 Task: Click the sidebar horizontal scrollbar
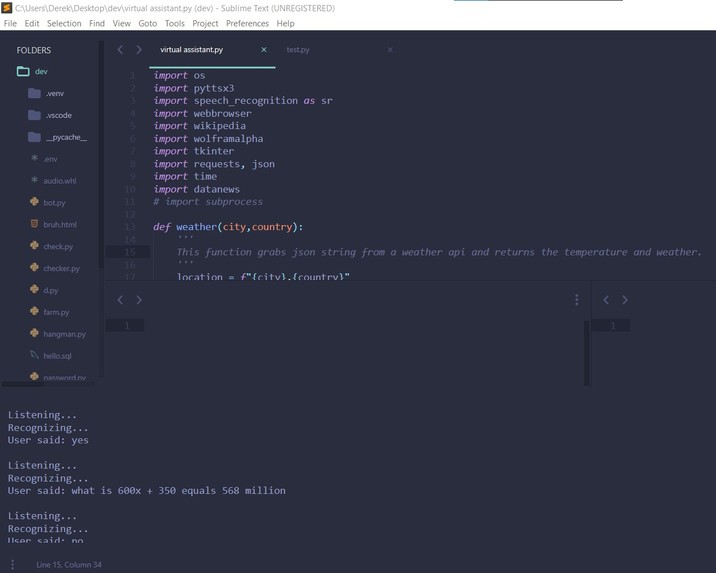23,384
